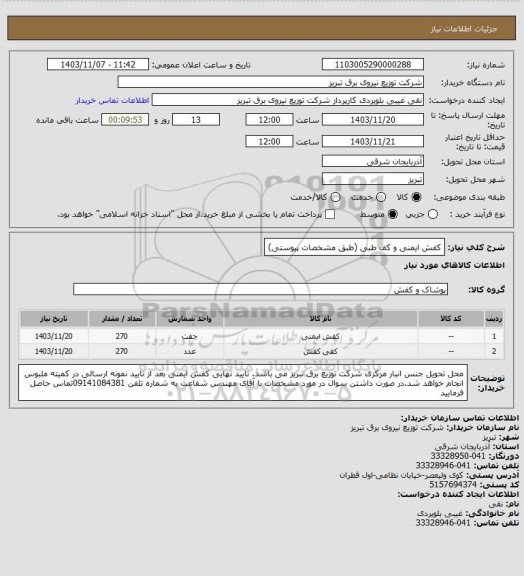Click date 1403/11/20 in row 2
Image resolution: width=524 pixels, height=576 pixels.
pos(54,352)
